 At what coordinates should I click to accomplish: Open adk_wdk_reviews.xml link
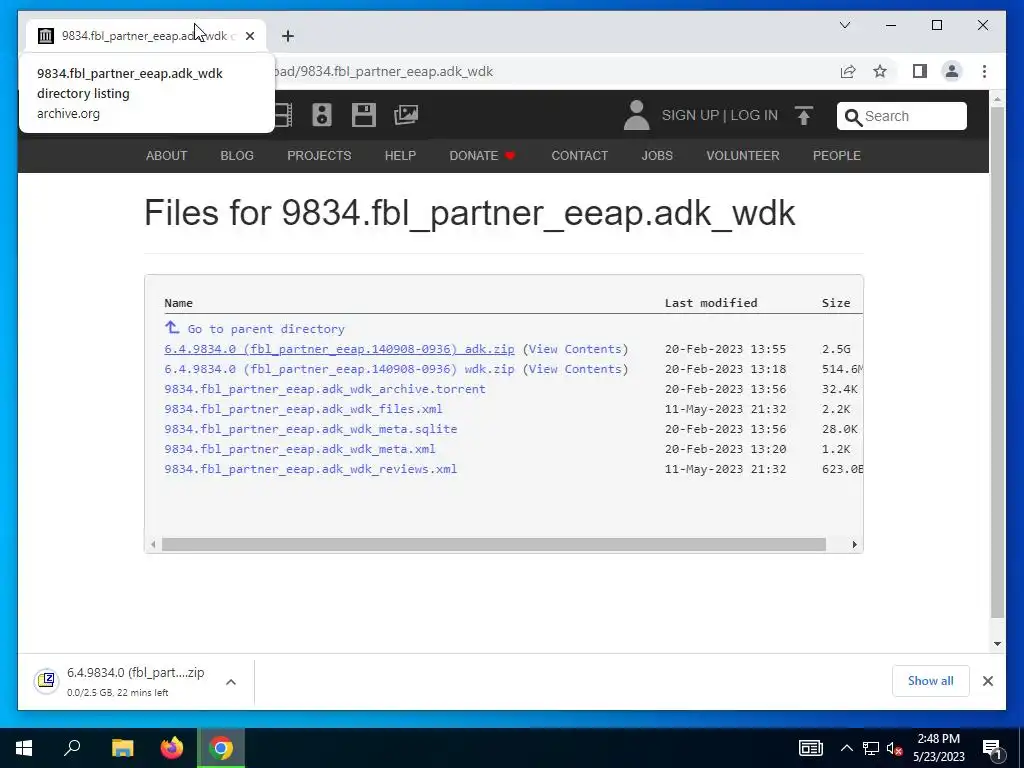coord(310,469)
